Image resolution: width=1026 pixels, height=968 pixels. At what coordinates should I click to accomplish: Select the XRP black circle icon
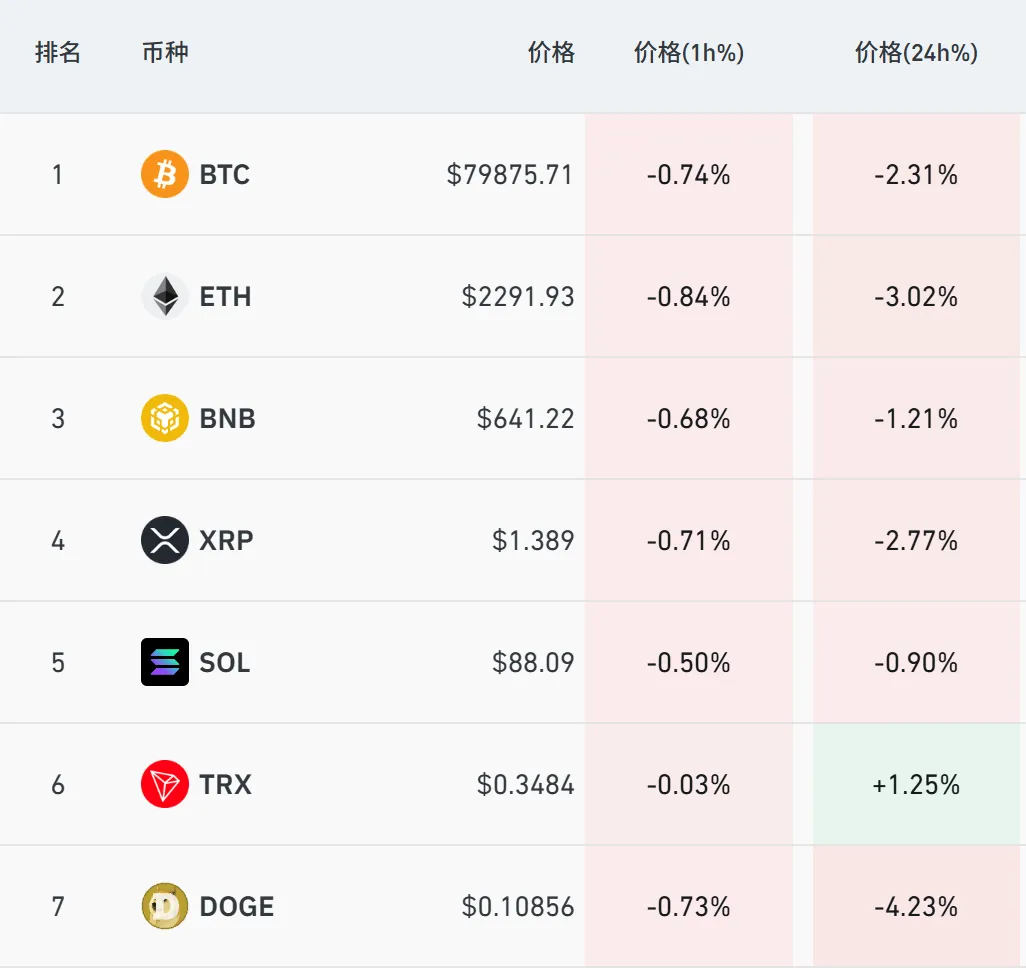(x=165, y=540)
